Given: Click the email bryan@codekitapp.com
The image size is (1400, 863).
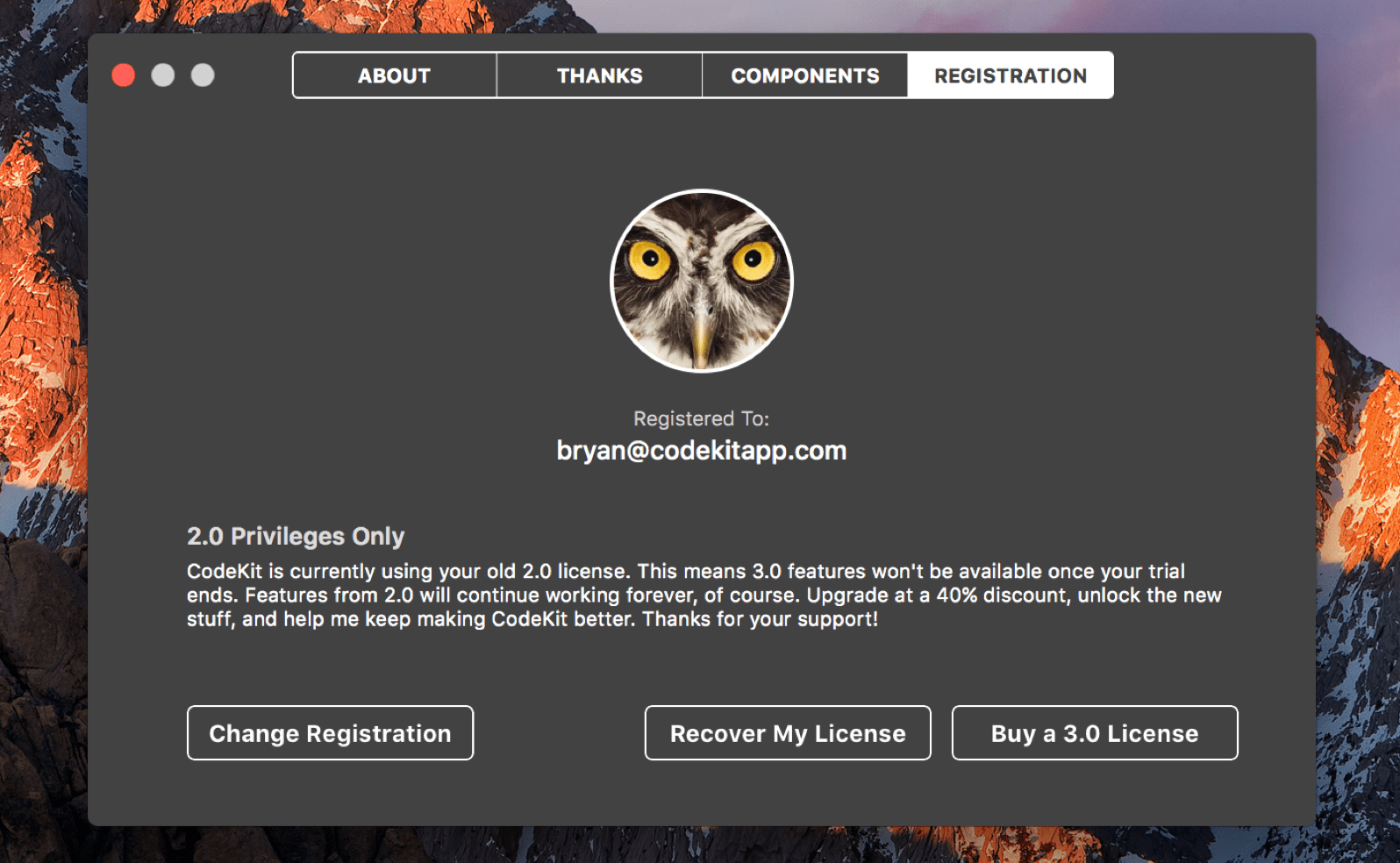Looking at the screenshot, I should click(702, 451).
